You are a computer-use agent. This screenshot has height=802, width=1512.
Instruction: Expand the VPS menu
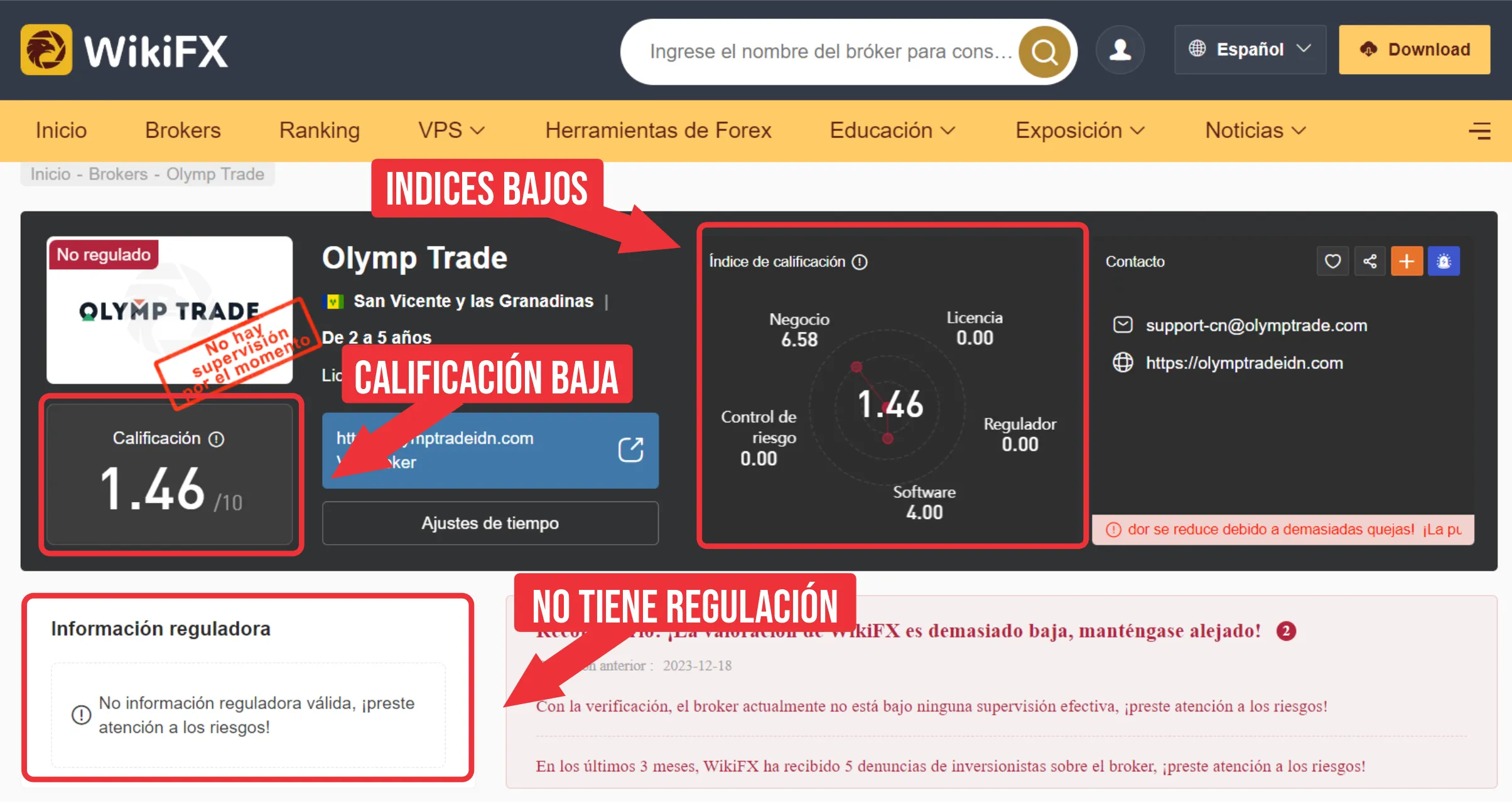tap(451, 131)
